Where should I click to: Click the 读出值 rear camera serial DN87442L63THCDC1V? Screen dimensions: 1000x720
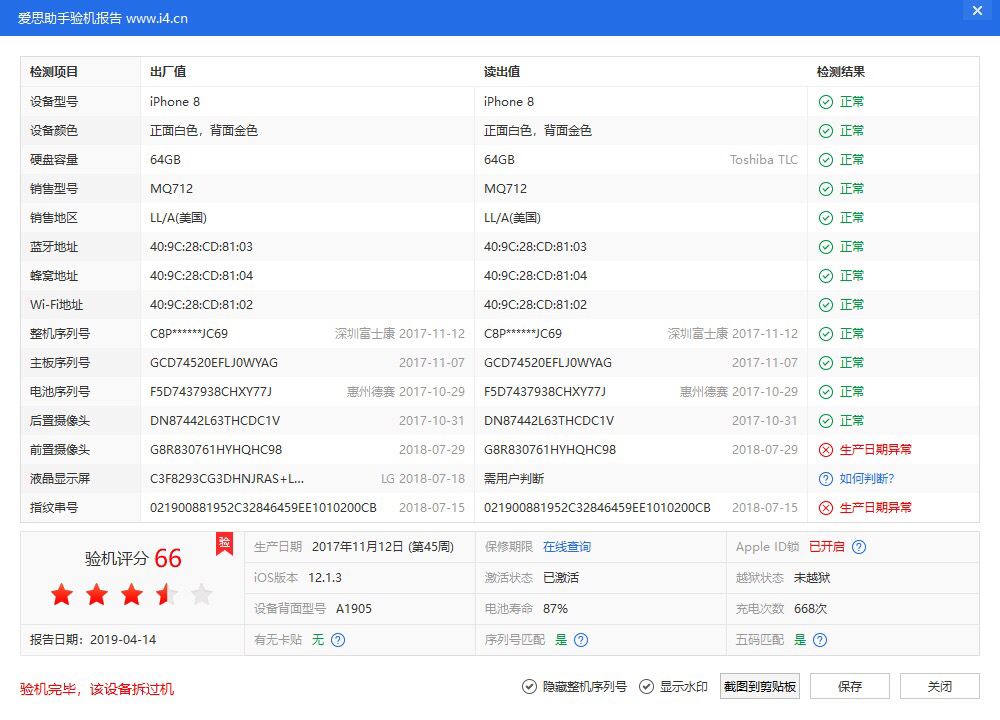pyautogui.click(x=548, y=421)
